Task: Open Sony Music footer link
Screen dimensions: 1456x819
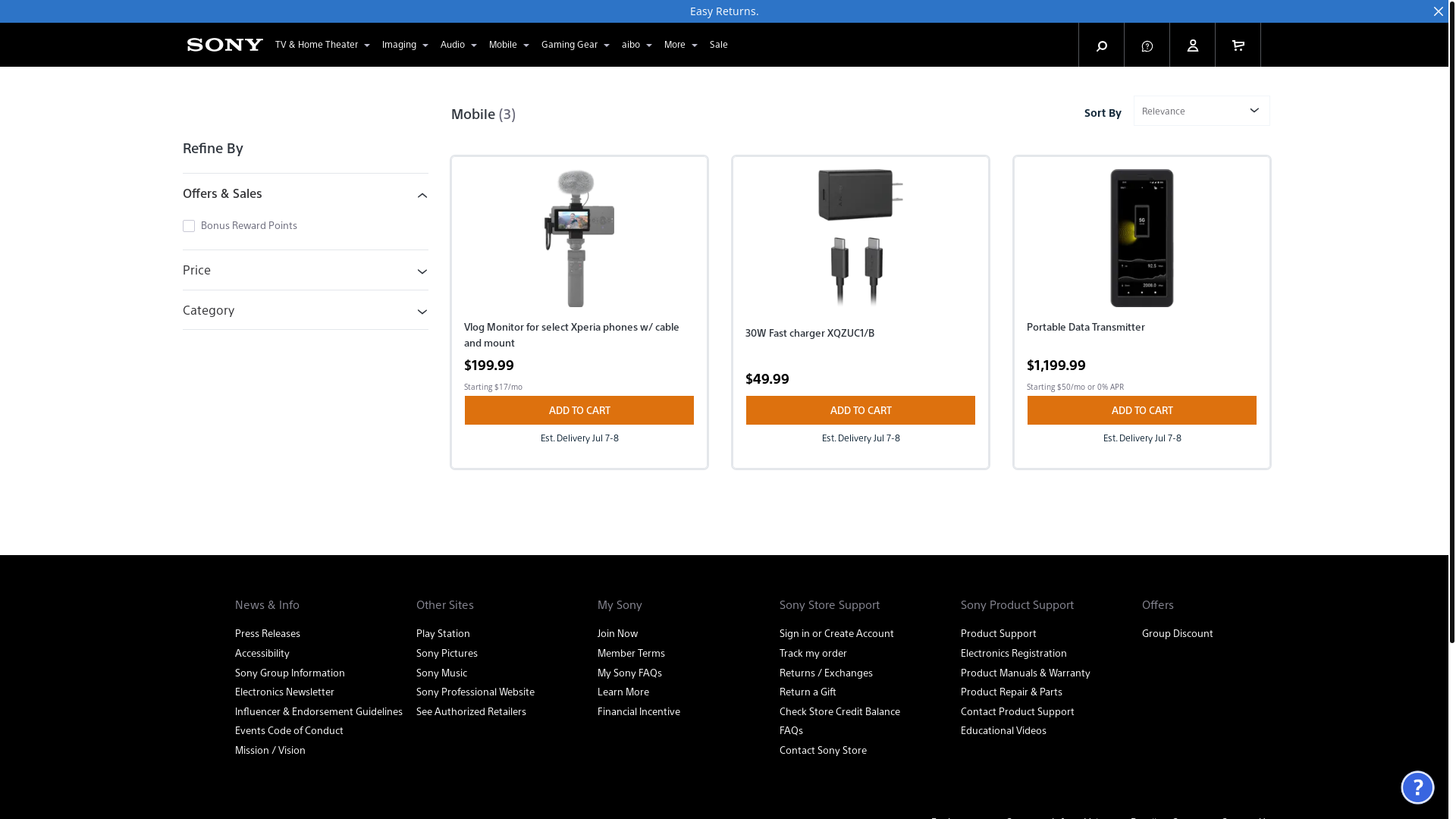Action: pos(441,673)
